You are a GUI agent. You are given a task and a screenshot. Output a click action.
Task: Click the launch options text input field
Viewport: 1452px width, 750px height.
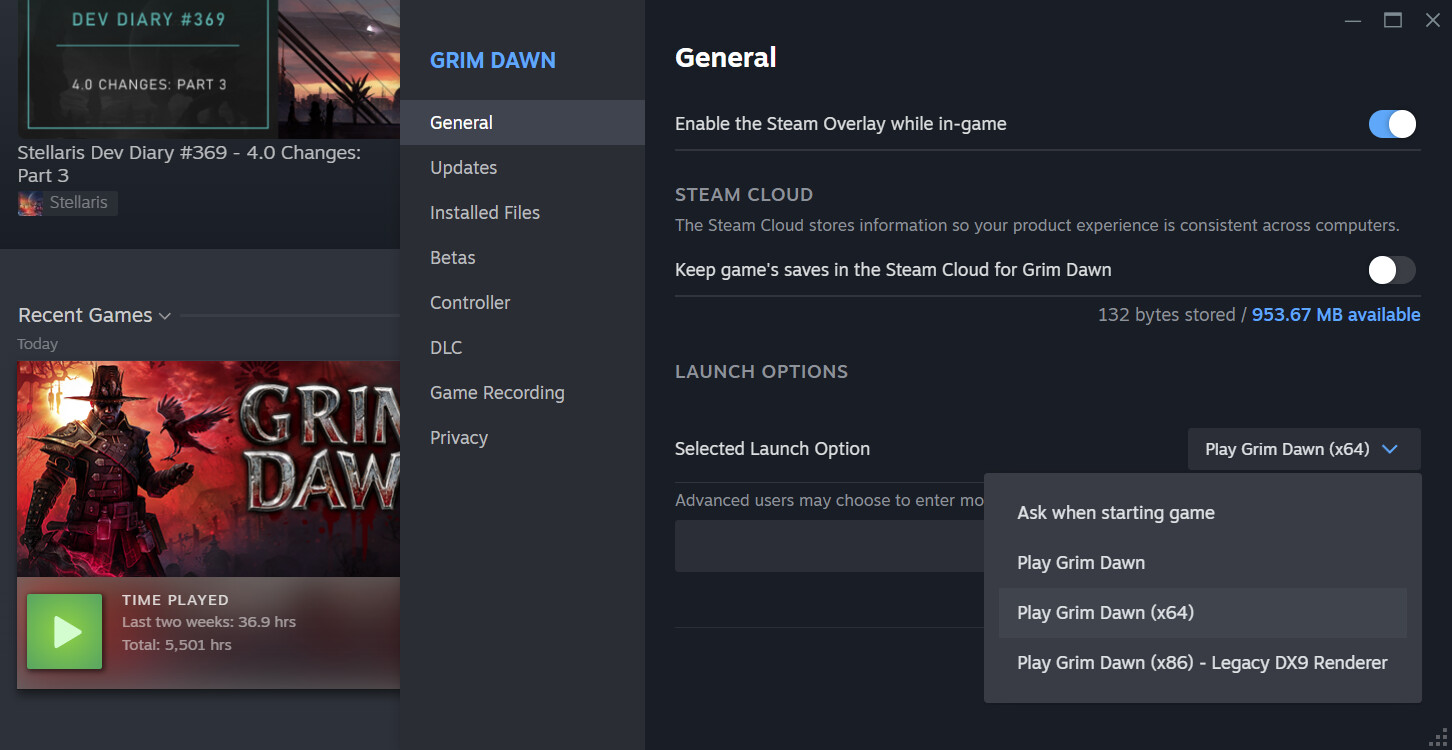pyautogui.click(x=828, y=546)
